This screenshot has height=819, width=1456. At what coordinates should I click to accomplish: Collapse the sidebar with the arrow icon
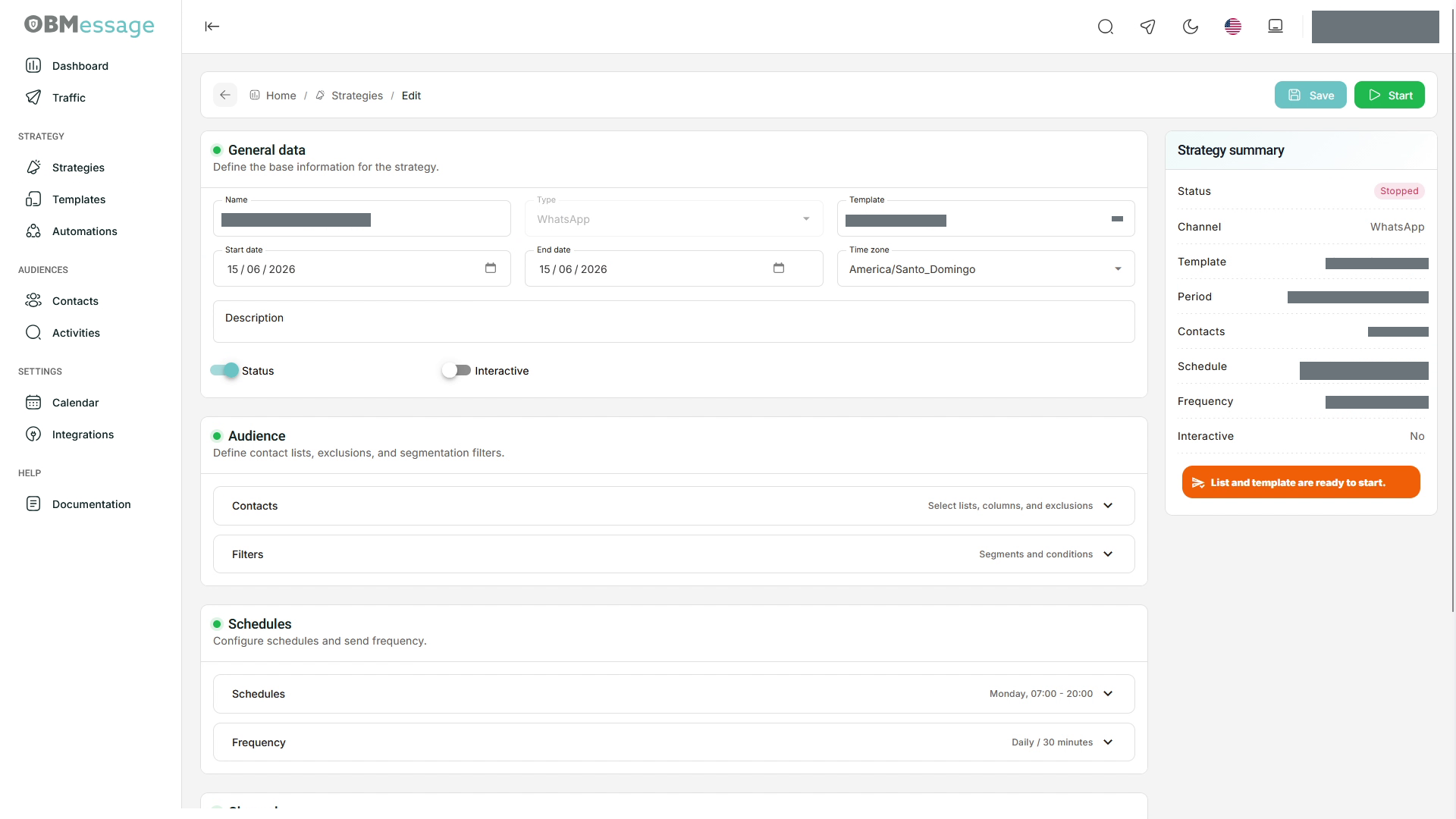(x=212, y=27)
